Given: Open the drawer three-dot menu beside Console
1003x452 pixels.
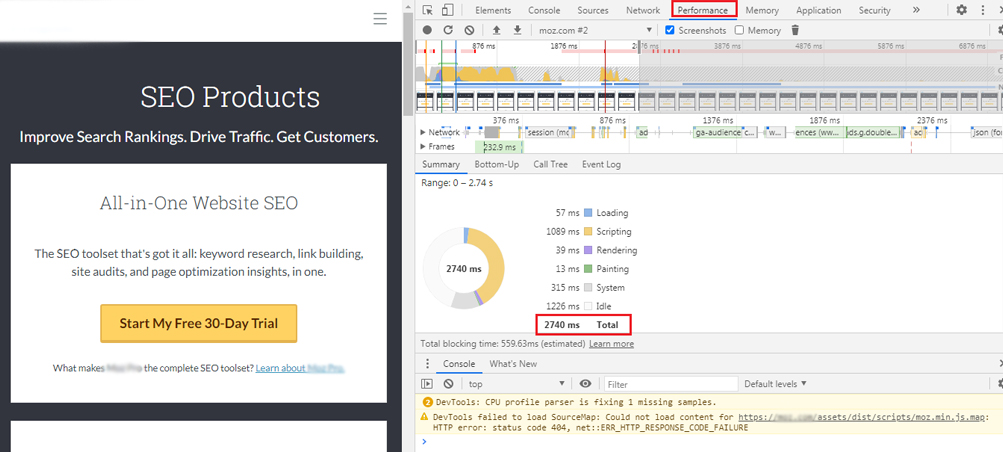Looking at the screenshot, I should click(x=428, y=364).
